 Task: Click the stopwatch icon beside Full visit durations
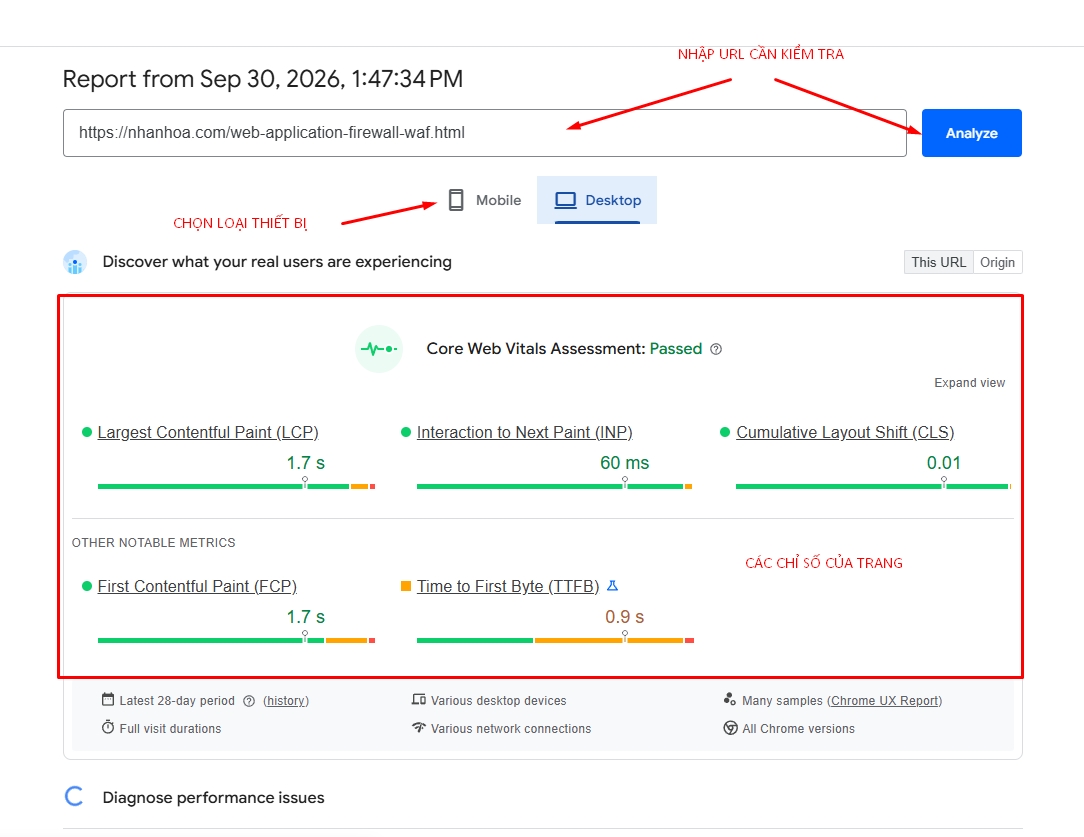pyautogui.click(x=108, y=727)
